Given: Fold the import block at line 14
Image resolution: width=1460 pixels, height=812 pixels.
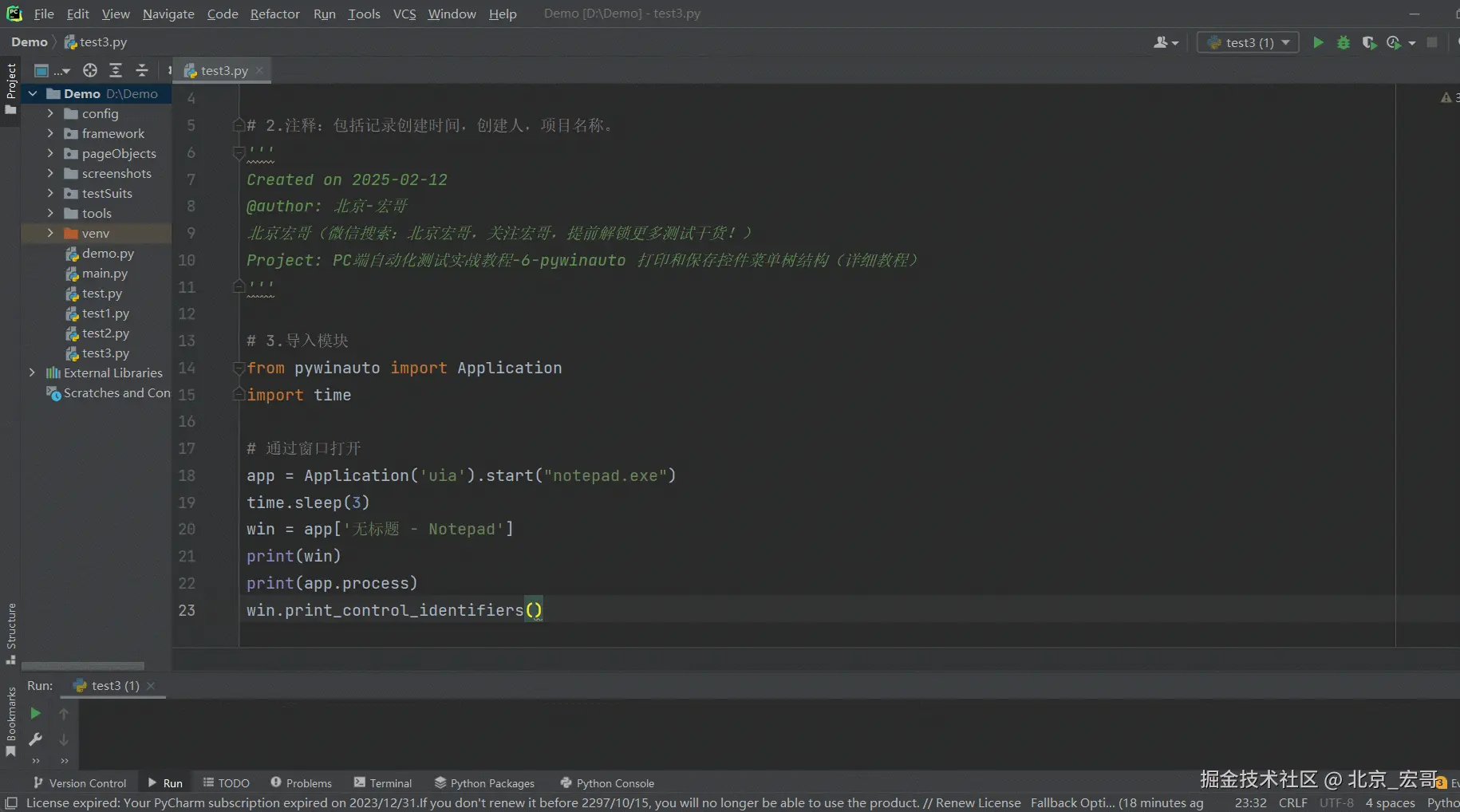Looking at the screenshot, I should coord(238,368).
